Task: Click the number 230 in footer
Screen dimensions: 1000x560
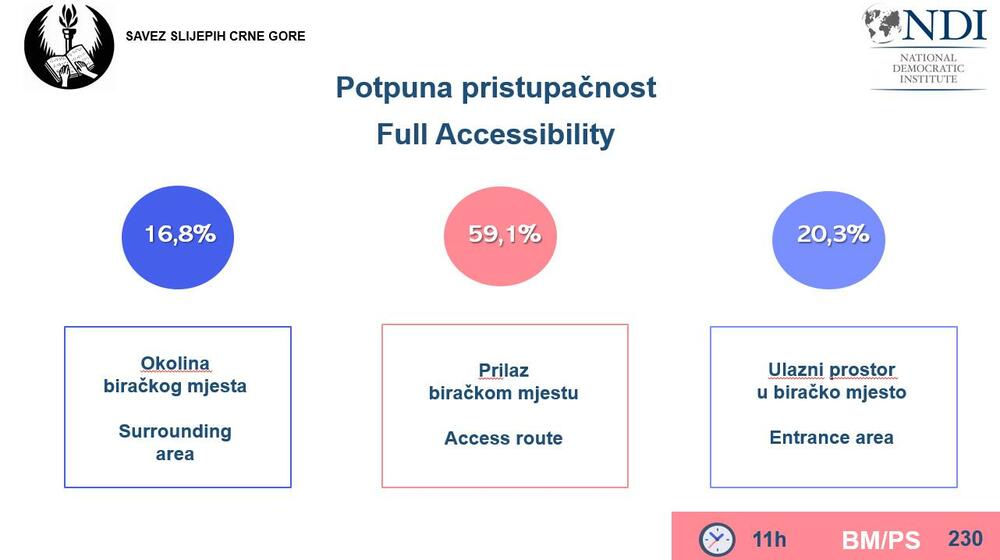Action: [x=965, y=539]
